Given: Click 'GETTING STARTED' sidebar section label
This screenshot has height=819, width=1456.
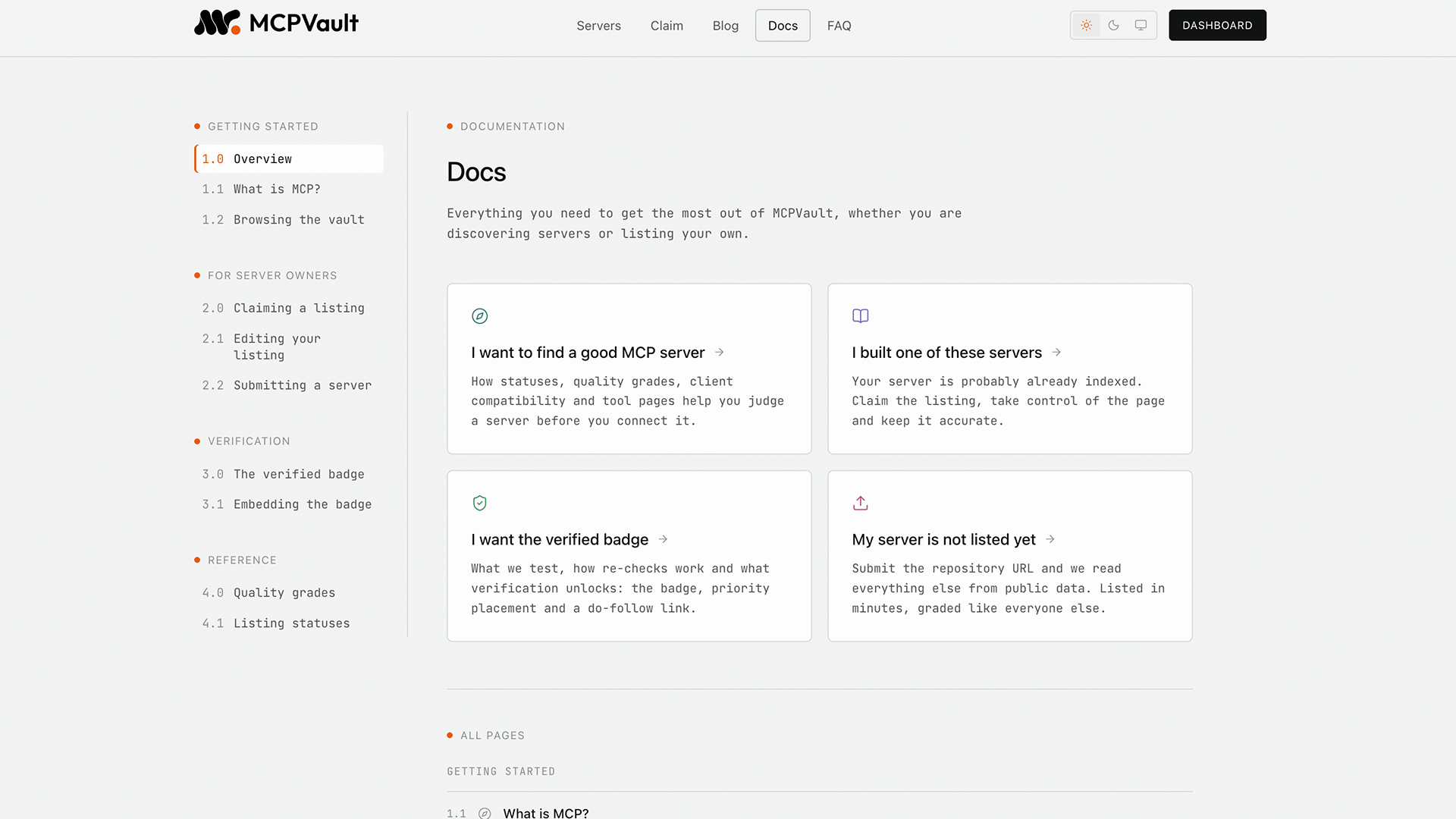Looking at the screenshot, I should [x=263, y=127].
